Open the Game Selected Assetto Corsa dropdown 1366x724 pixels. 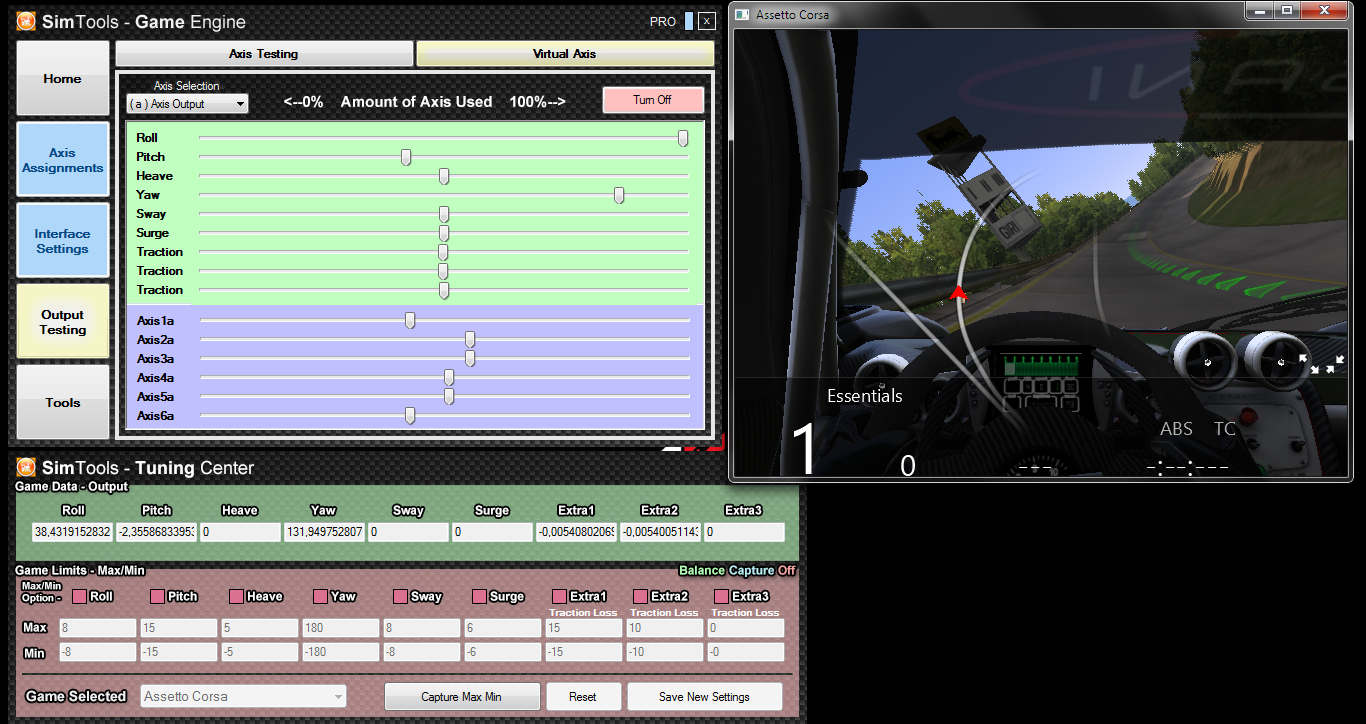(x=244, y=696)
